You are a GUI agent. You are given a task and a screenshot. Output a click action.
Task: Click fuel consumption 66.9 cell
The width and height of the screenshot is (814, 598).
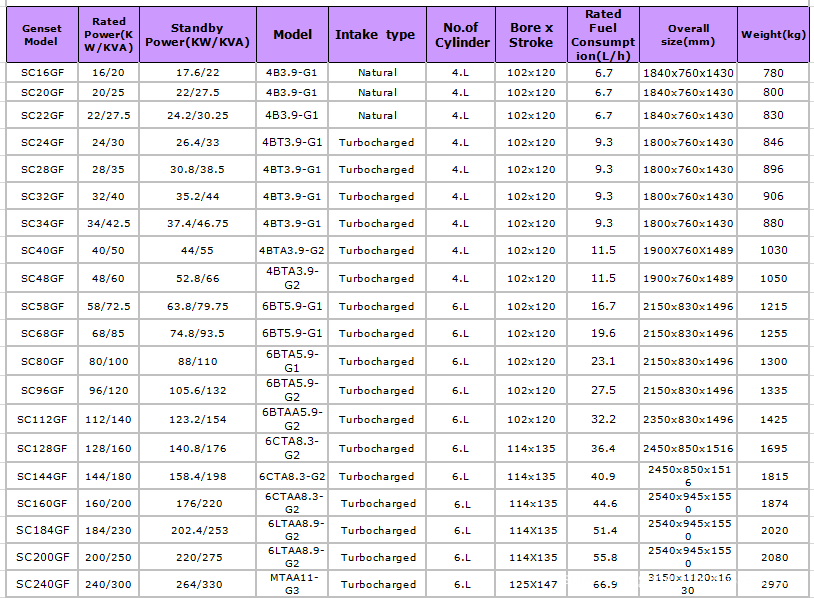click(605, 585)
